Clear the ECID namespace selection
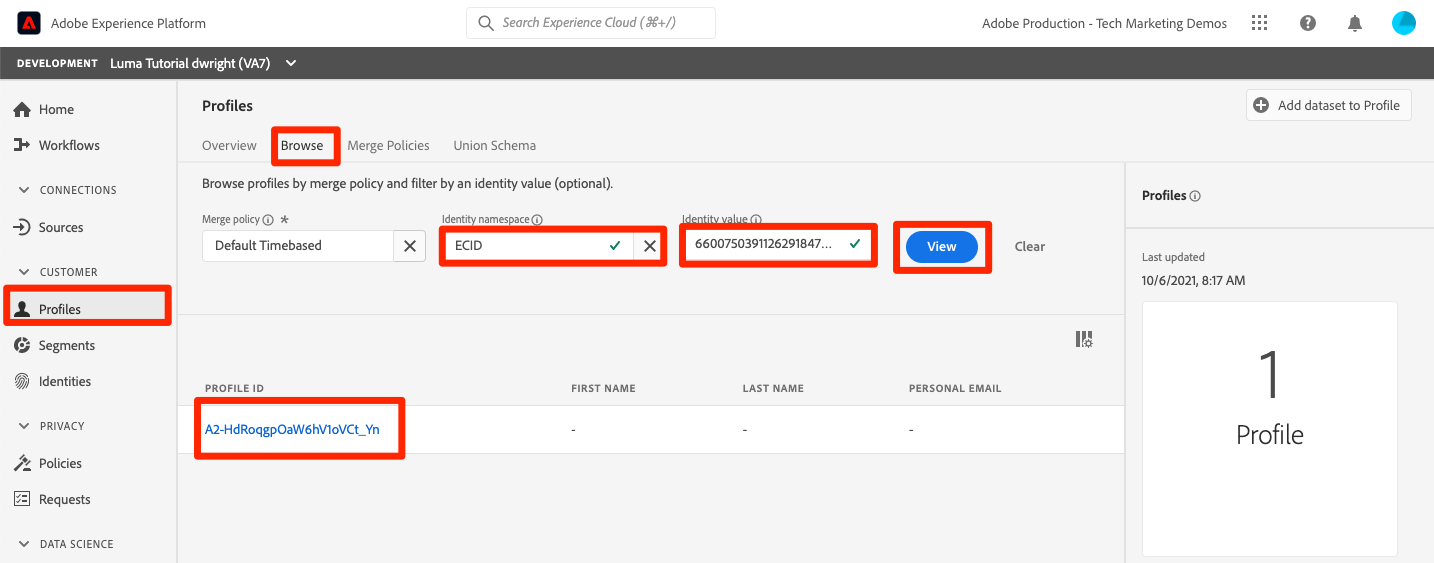 click(x=650, y=246)
